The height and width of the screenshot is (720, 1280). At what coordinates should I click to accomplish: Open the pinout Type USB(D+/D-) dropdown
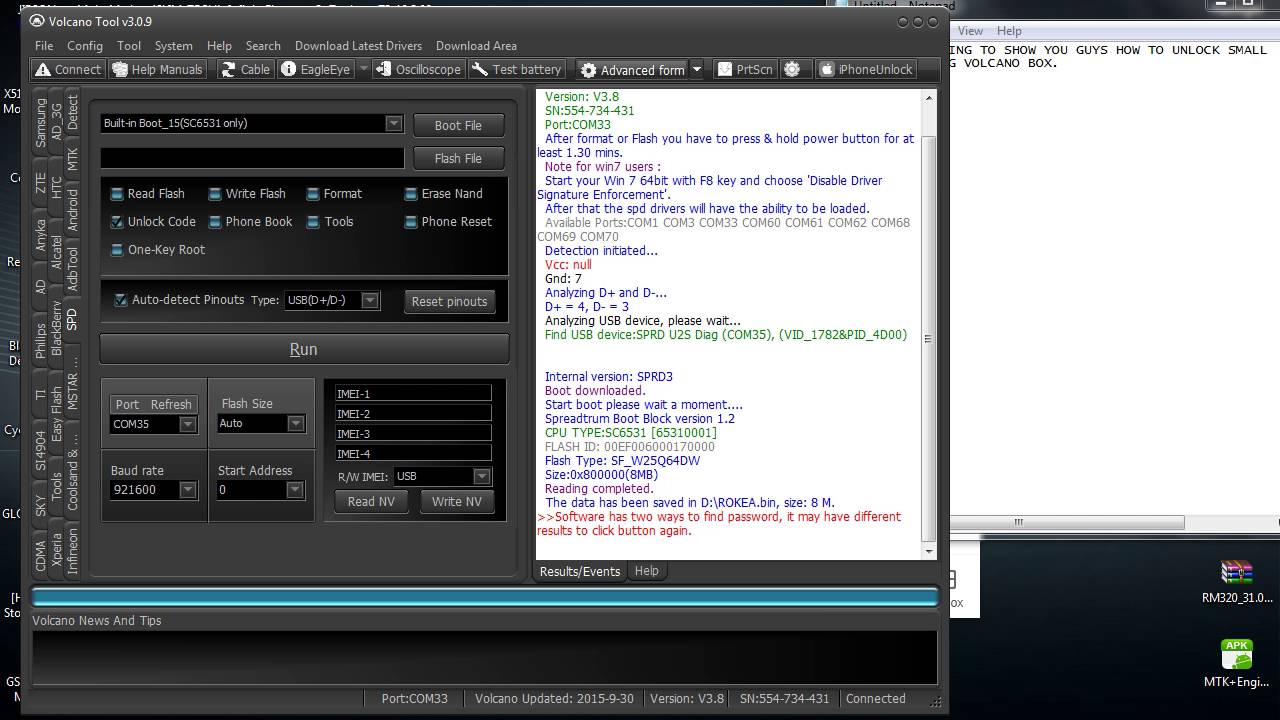coord(370,300)
